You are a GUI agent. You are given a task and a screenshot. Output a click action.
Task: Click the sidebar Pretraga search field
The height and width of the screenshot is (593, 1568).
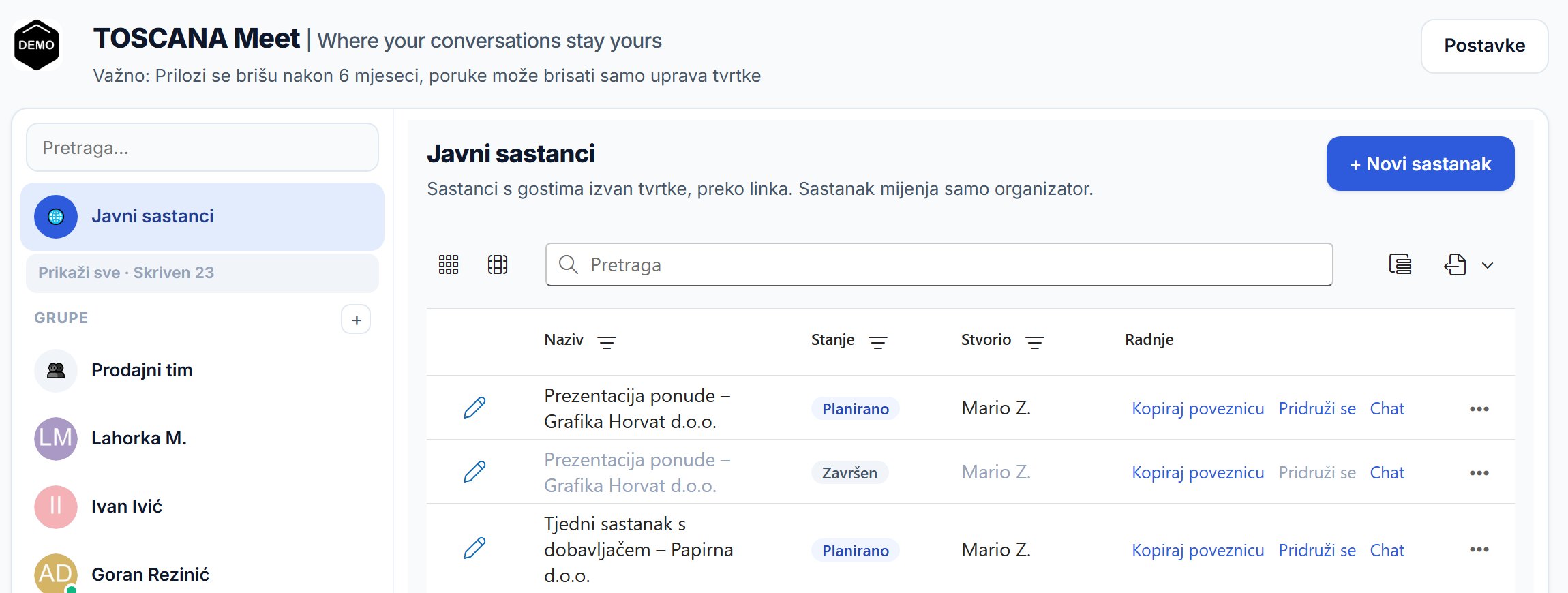point(202,147)
